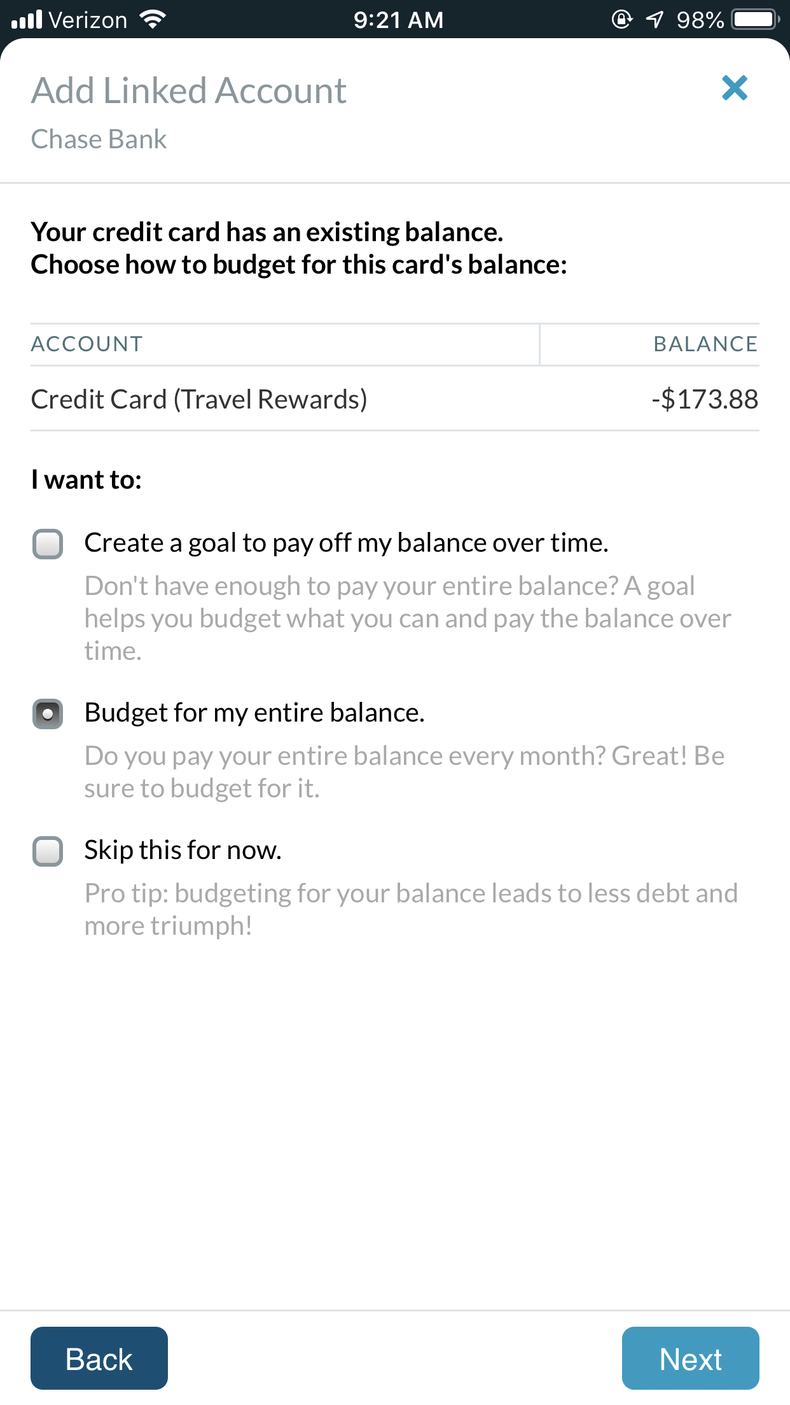
Task: Enable the 'Skip this for now' checkbox
Action: pos(48,851)
